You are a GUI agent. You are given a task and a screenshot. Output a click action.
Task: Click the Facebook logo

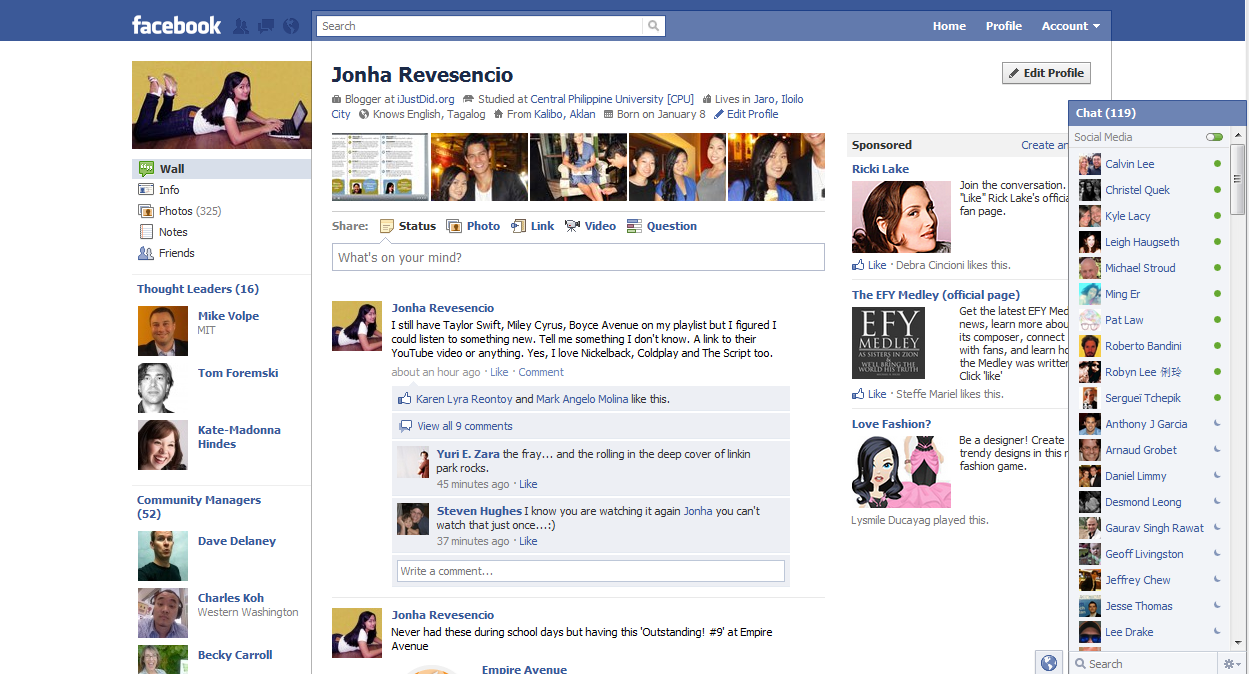pyautogui.click(x=176, y=25)
